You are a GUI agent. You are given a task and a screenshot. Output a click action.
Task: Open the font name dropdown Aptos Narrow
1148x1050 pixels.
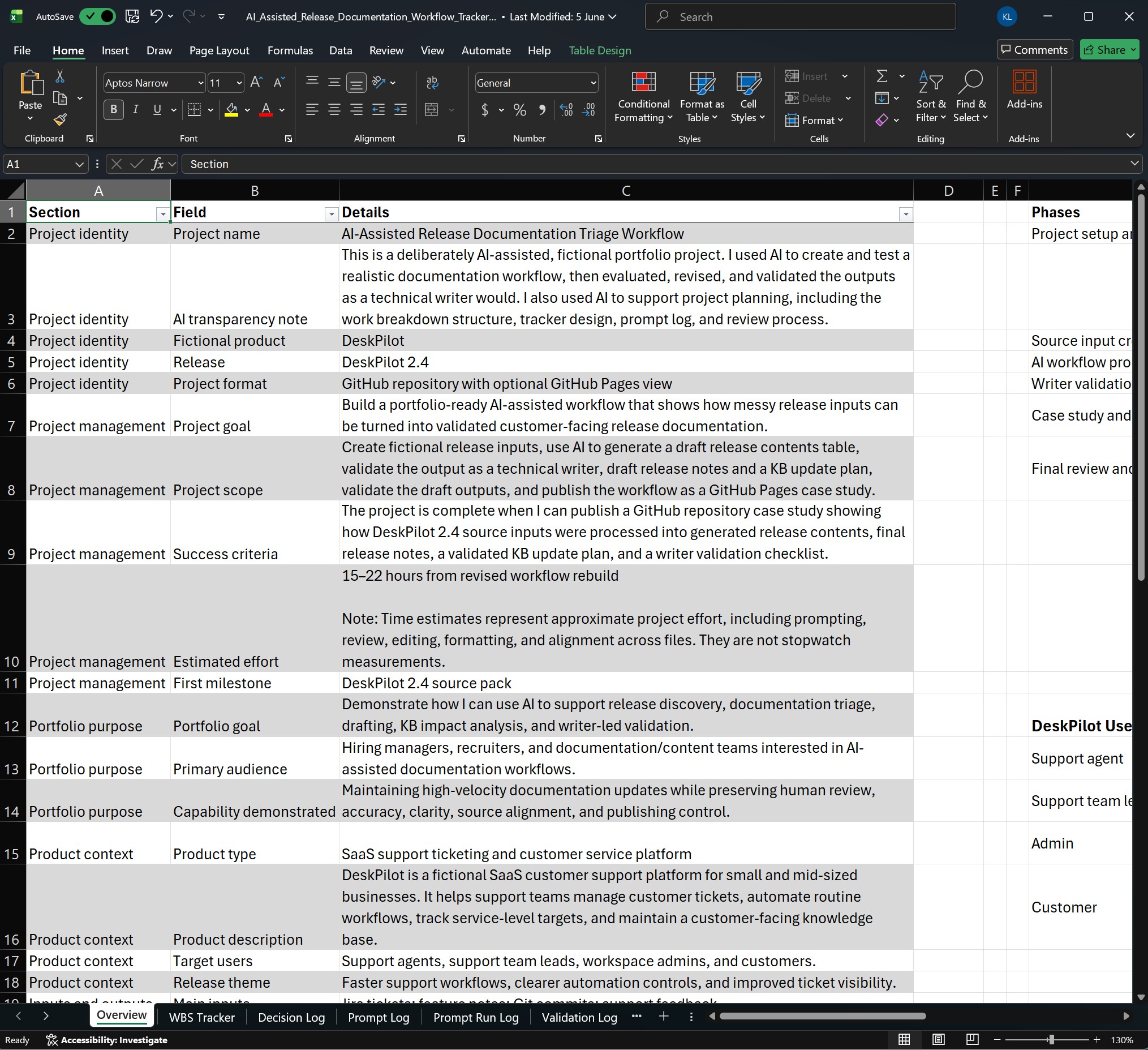[200, 83]
